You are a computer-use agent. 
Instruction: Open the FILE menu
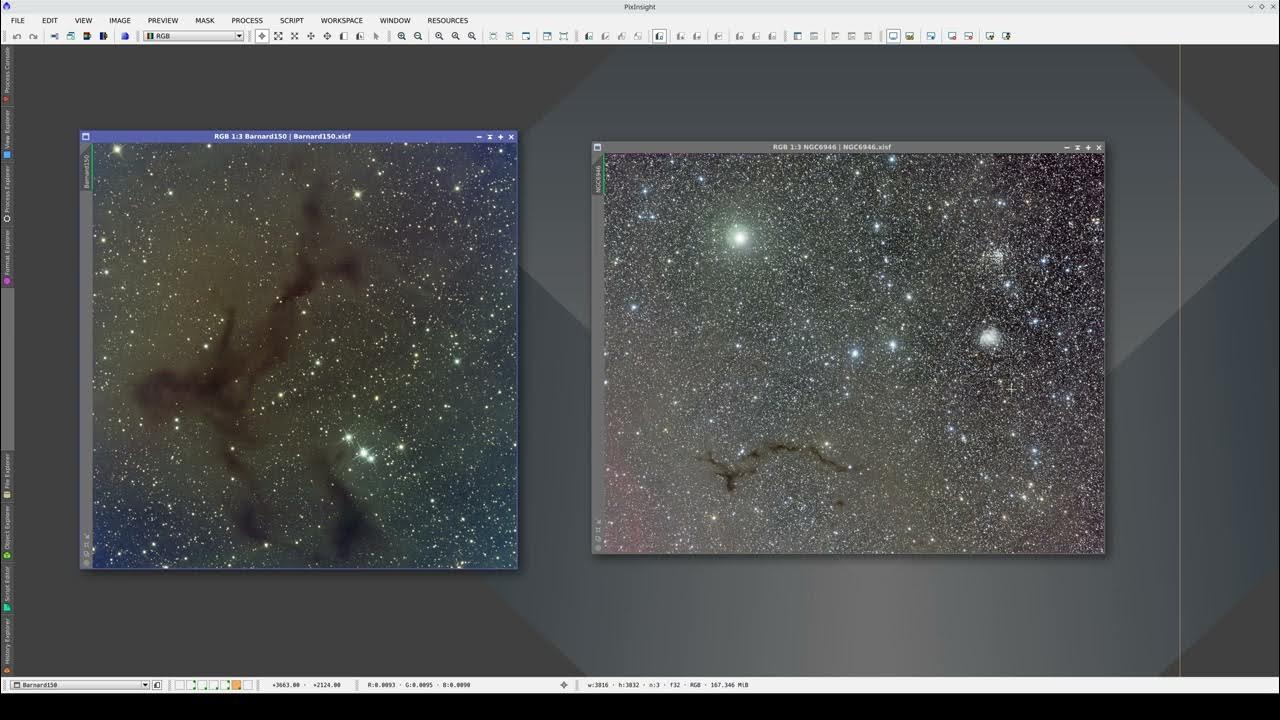[18, 20]
